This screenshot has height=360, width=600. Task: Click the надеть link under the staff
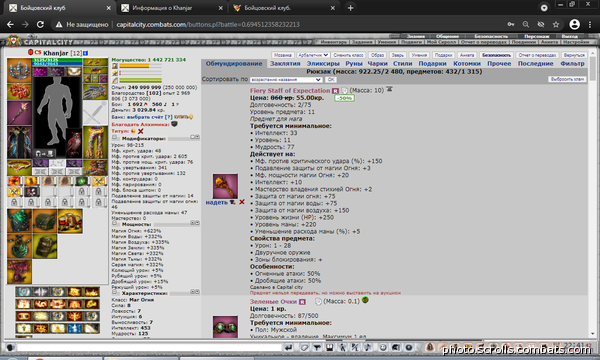[217, 202]
